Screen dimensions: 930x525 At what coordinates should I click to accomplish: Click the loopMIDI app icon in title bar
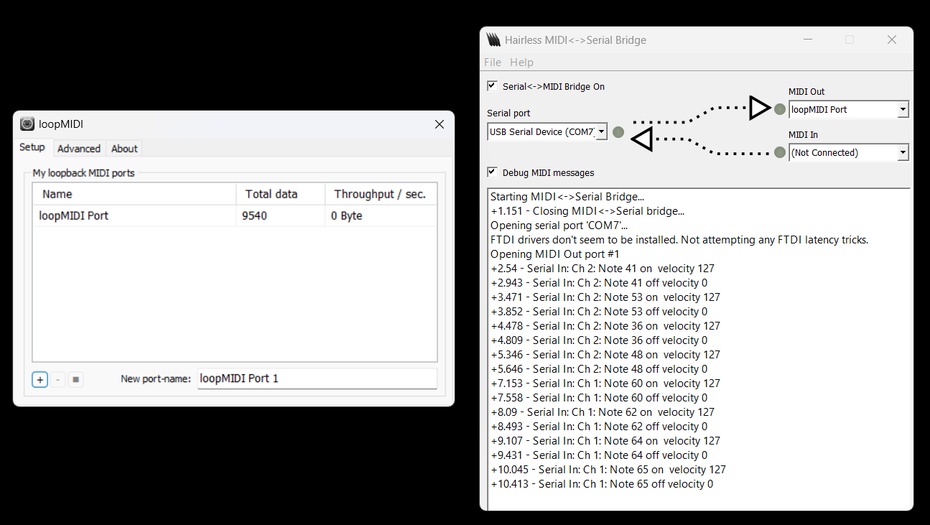27,124
